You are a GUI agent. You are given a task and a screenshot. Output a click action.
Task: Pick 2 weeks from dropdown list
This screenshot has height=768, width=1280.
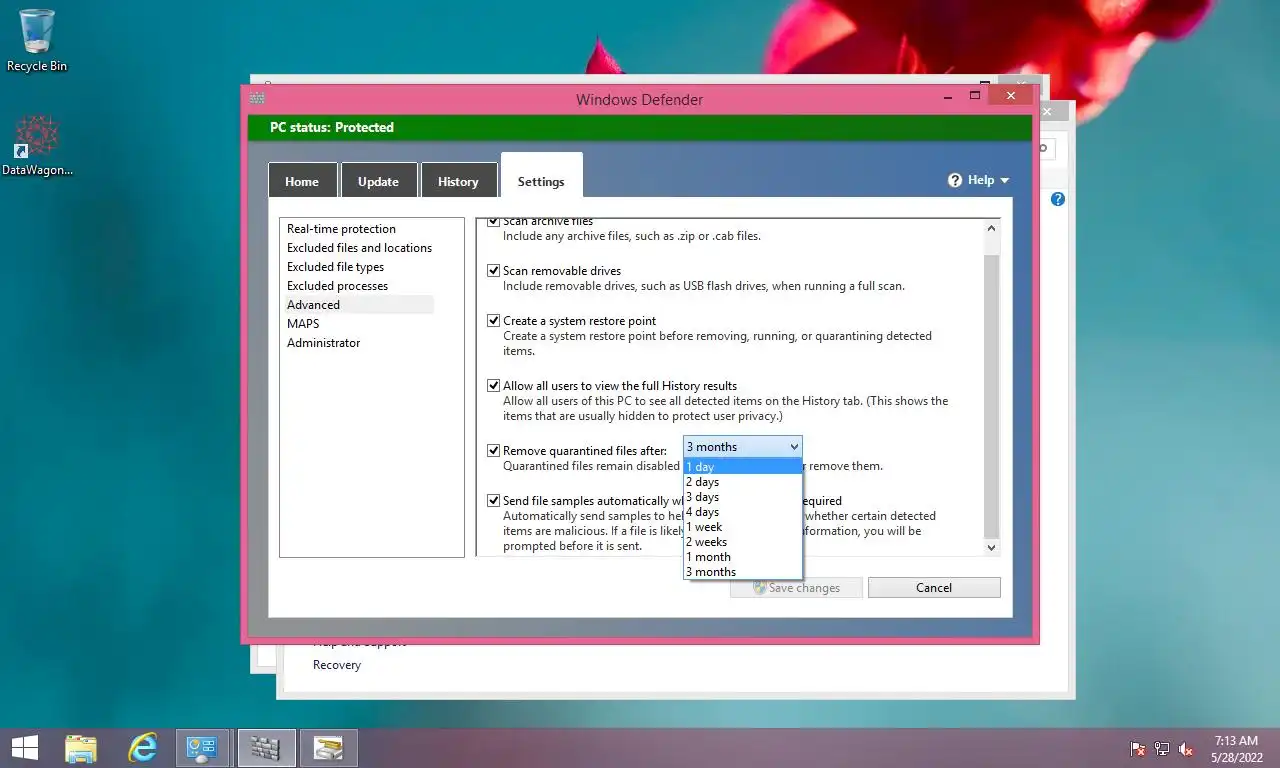[742, 542]
